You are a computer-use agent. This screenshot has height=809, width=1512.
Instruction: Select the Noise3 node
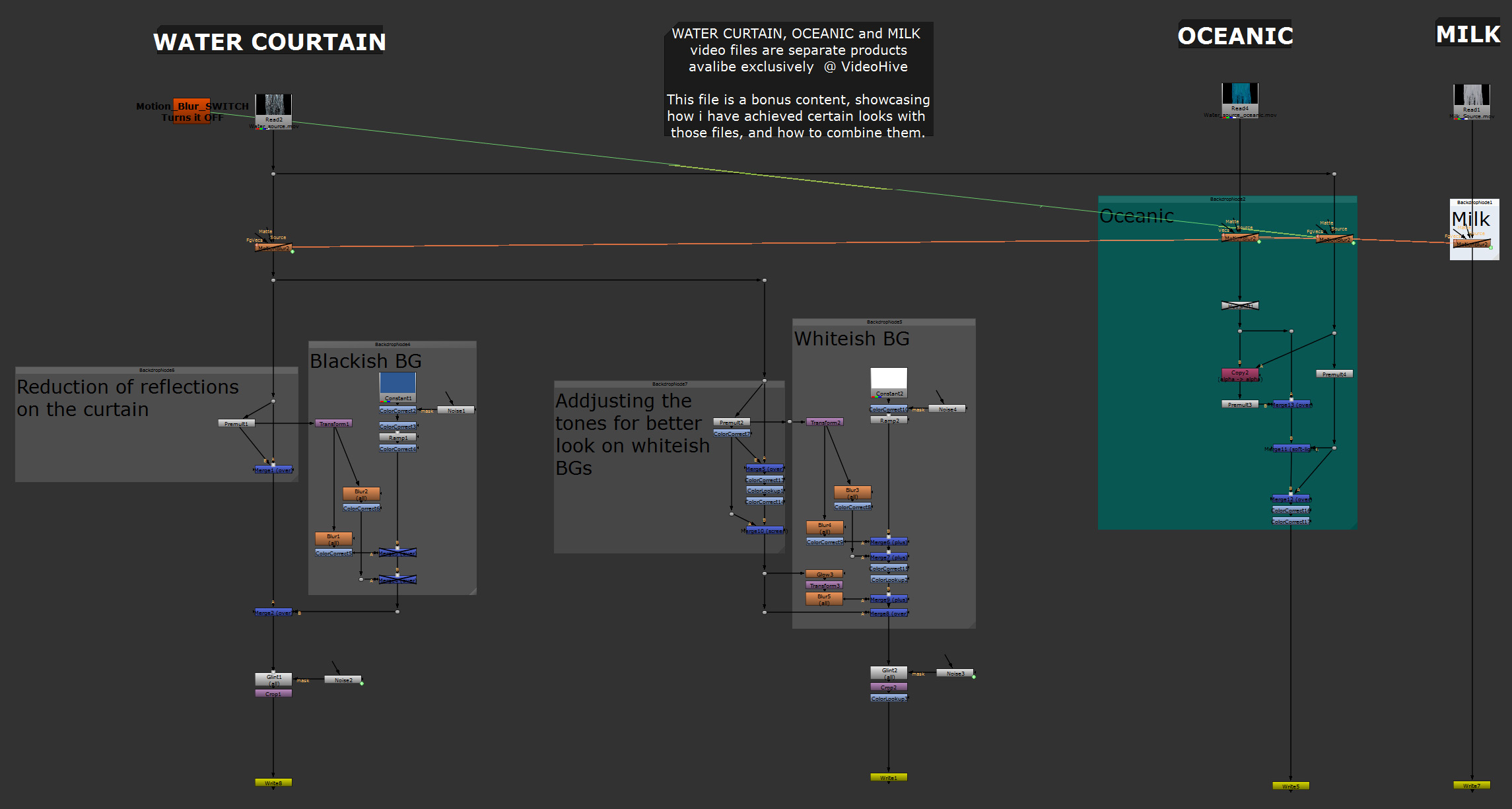(955, 674)
